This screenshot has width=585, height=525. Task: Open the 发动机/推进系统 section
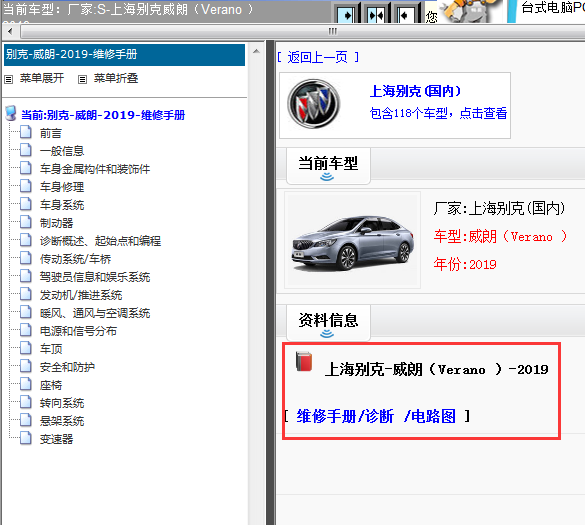pos(81,295)
